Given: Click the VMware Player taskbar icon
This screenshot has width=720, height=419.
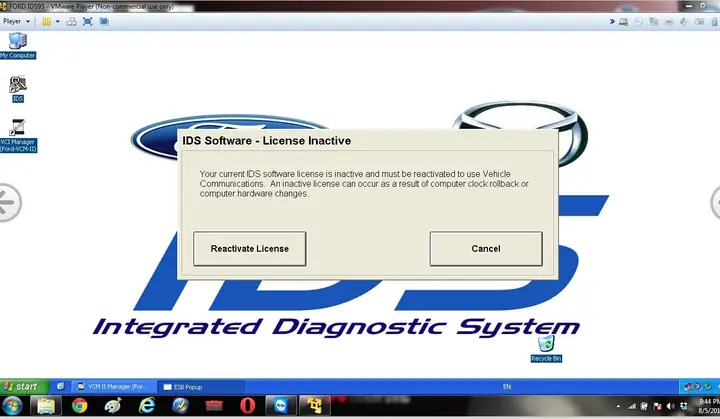Looking at the screenshot, I should point(315,406).
